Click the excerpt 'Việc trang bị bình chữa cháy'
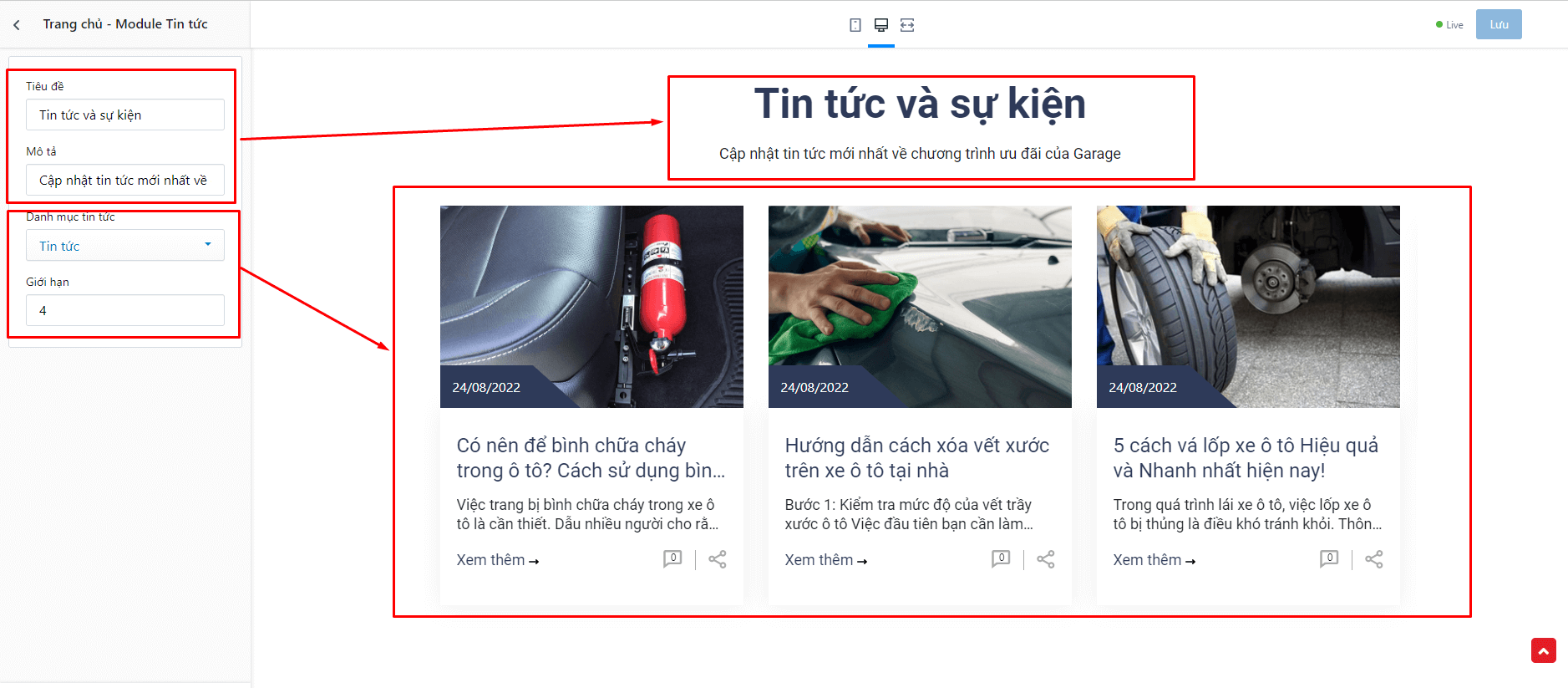The width and height of the screenshot is (1568, 688). pos(587,514)
